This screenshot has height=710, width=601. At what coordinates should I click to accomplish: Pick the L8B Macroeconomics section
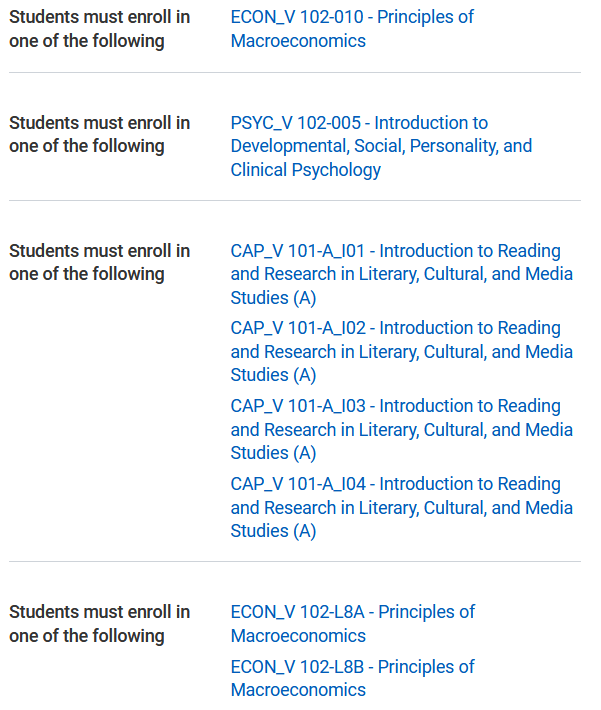coord(352,678)
